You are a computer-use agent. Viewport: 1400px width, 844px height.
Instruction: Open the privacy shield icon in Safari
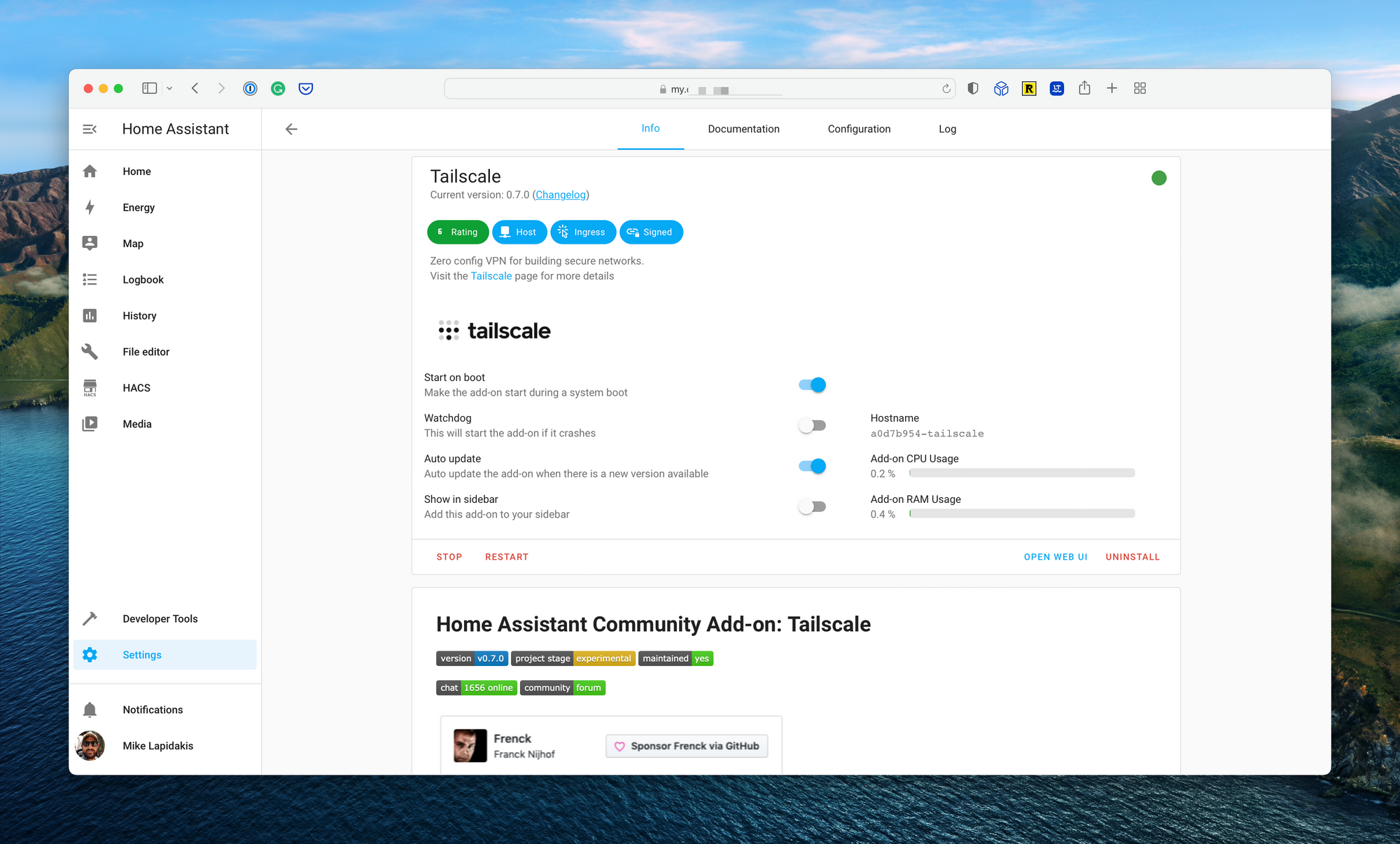click(x=973, y=88)
